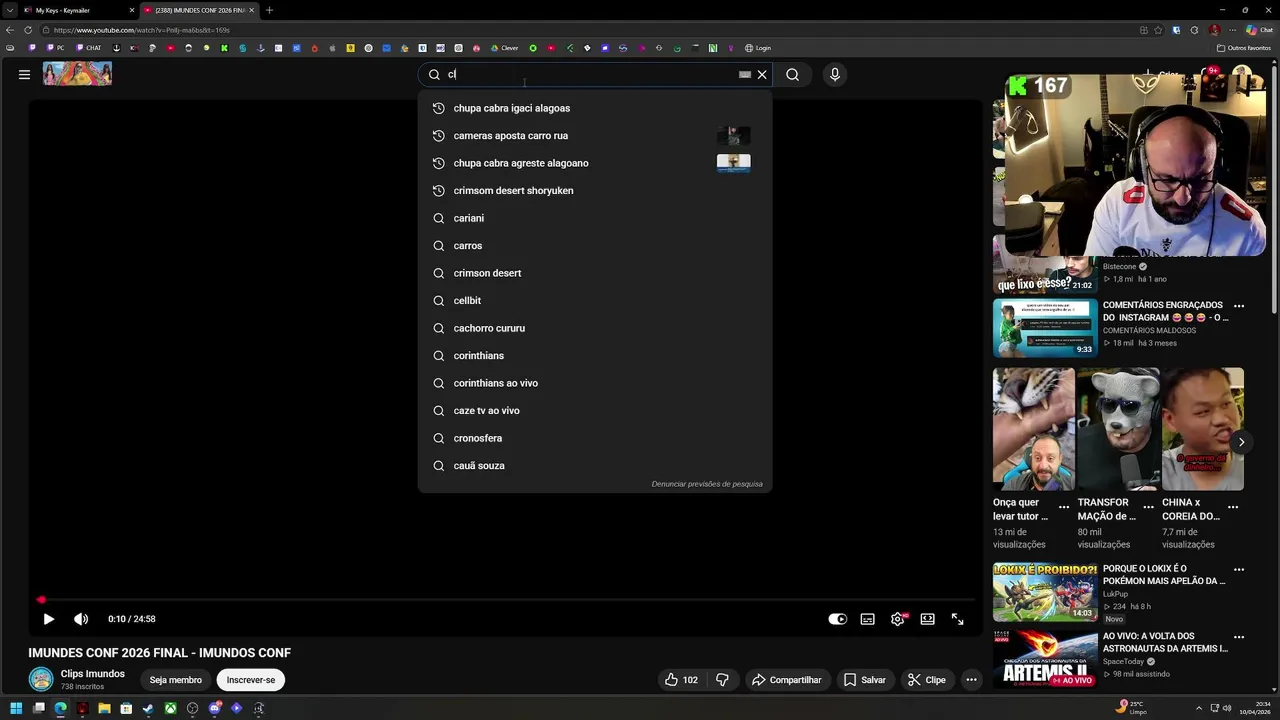This screenshot has width=1280, height=720.
Task: Click 'Denunciar previsões de pesquisa' link
Action: (707, 484)
